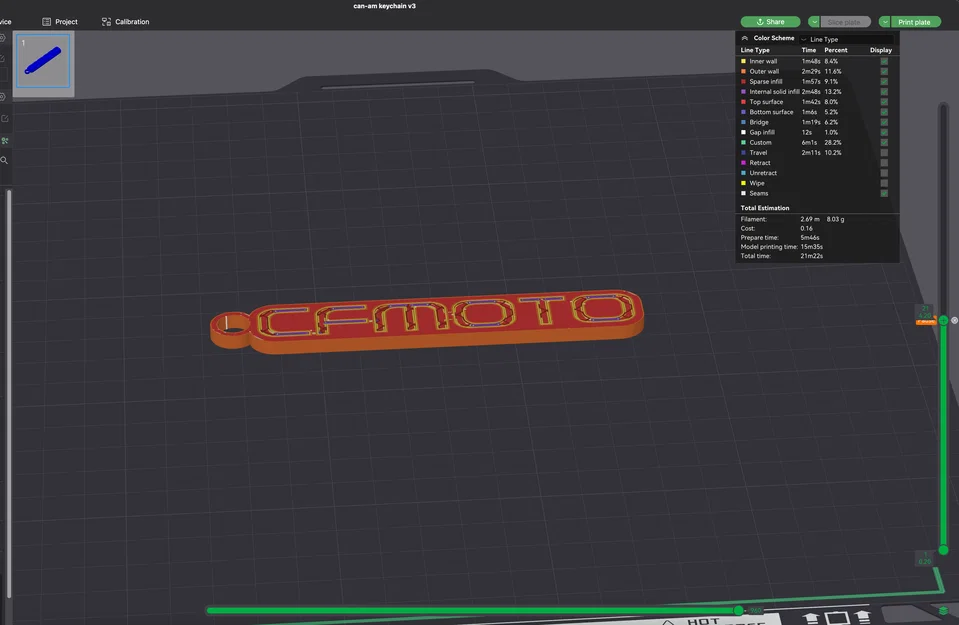Screen dimensions: 959x625
Task: Click the Cost 0.16 value
Action: click(x=806, y=229)
